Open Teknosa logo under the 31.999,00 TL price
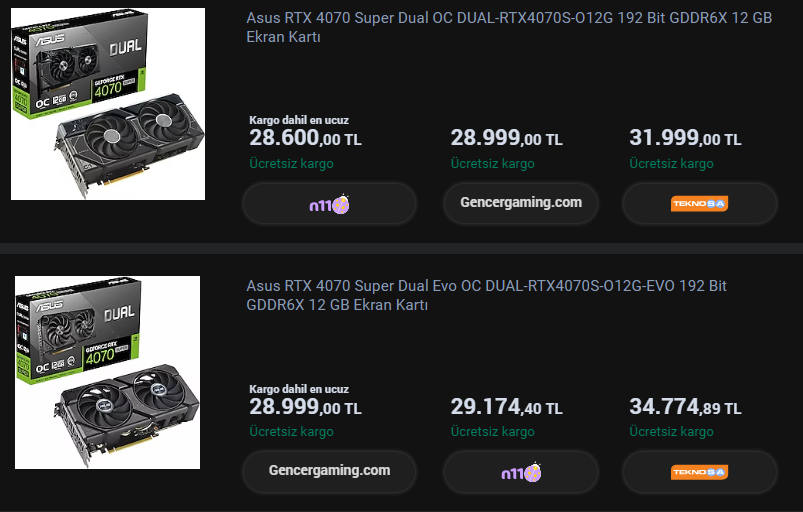 pyautogui.click(x=699, y=204)
